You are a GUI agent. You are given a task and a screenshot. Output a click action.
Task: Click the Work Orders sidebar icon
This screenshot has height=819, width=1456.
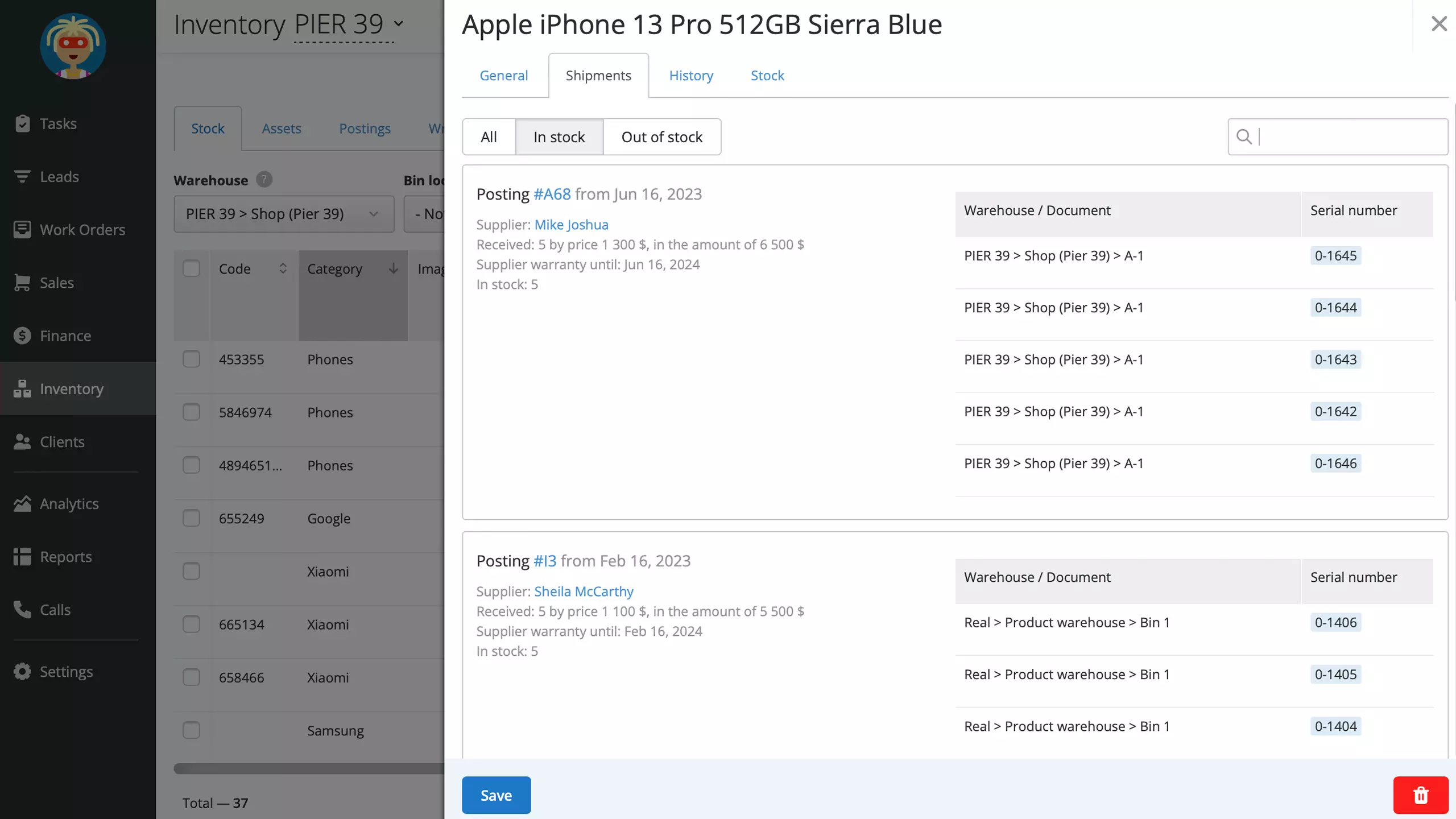point(22,229)
